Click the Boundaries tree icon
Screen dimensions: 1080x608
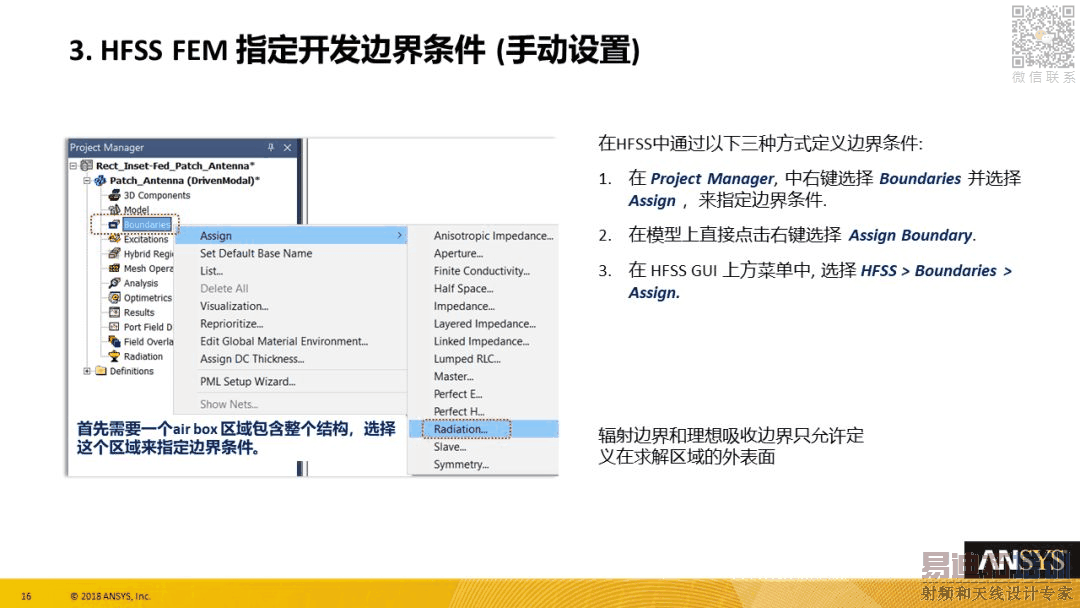click(114, 224)
